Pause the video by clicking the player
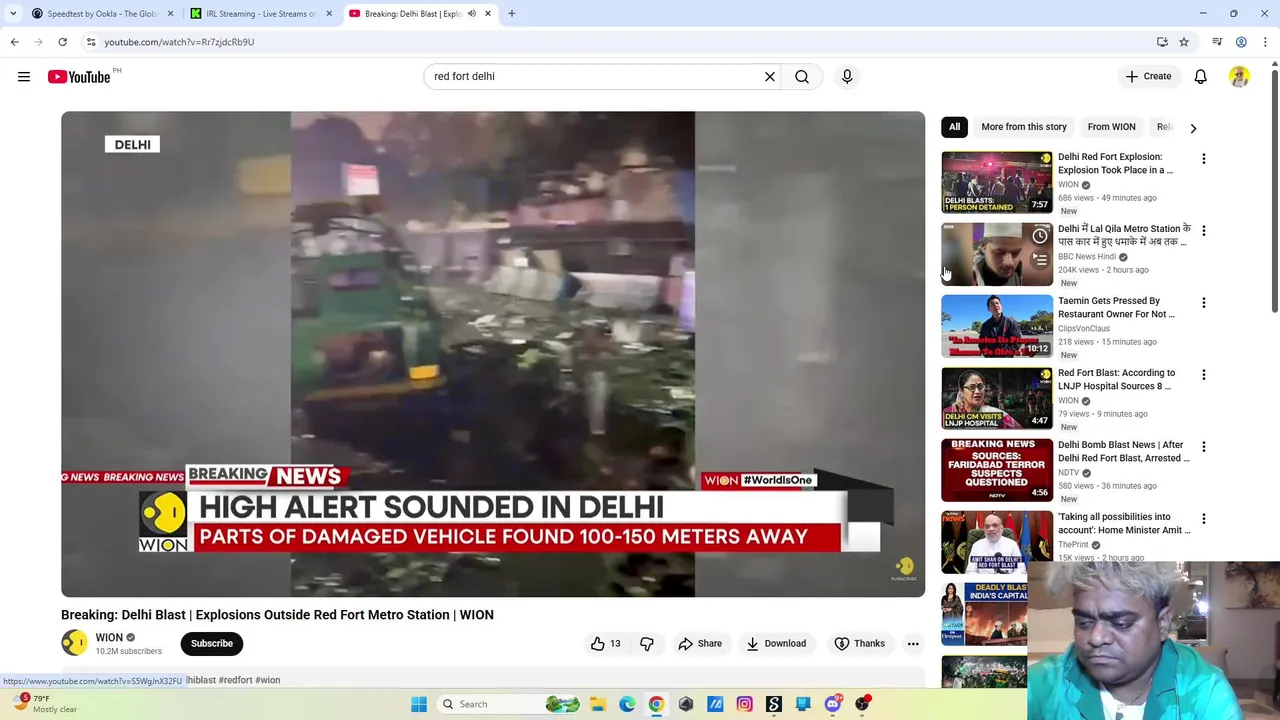 (x=493, y=354)
